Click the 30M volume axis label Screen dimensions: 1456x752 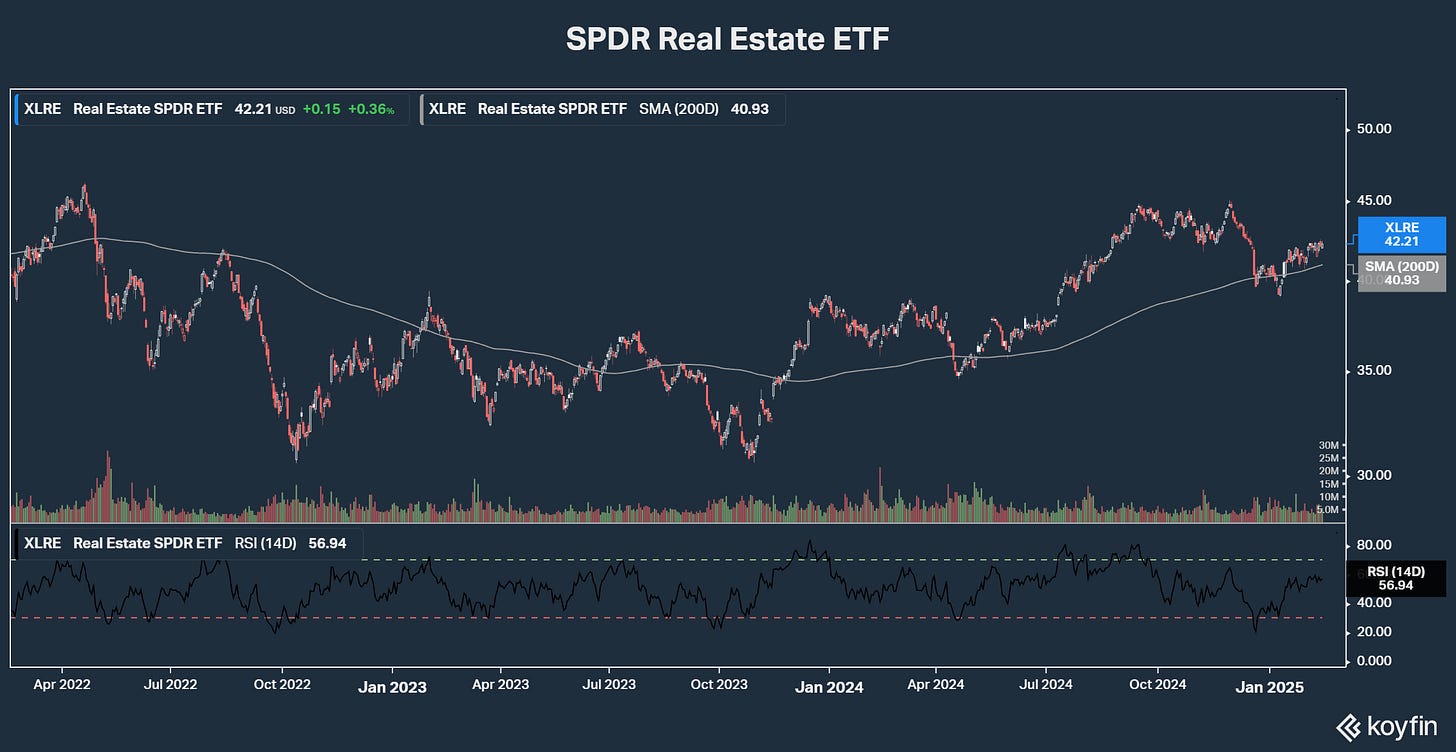[x=1329, y=445]
